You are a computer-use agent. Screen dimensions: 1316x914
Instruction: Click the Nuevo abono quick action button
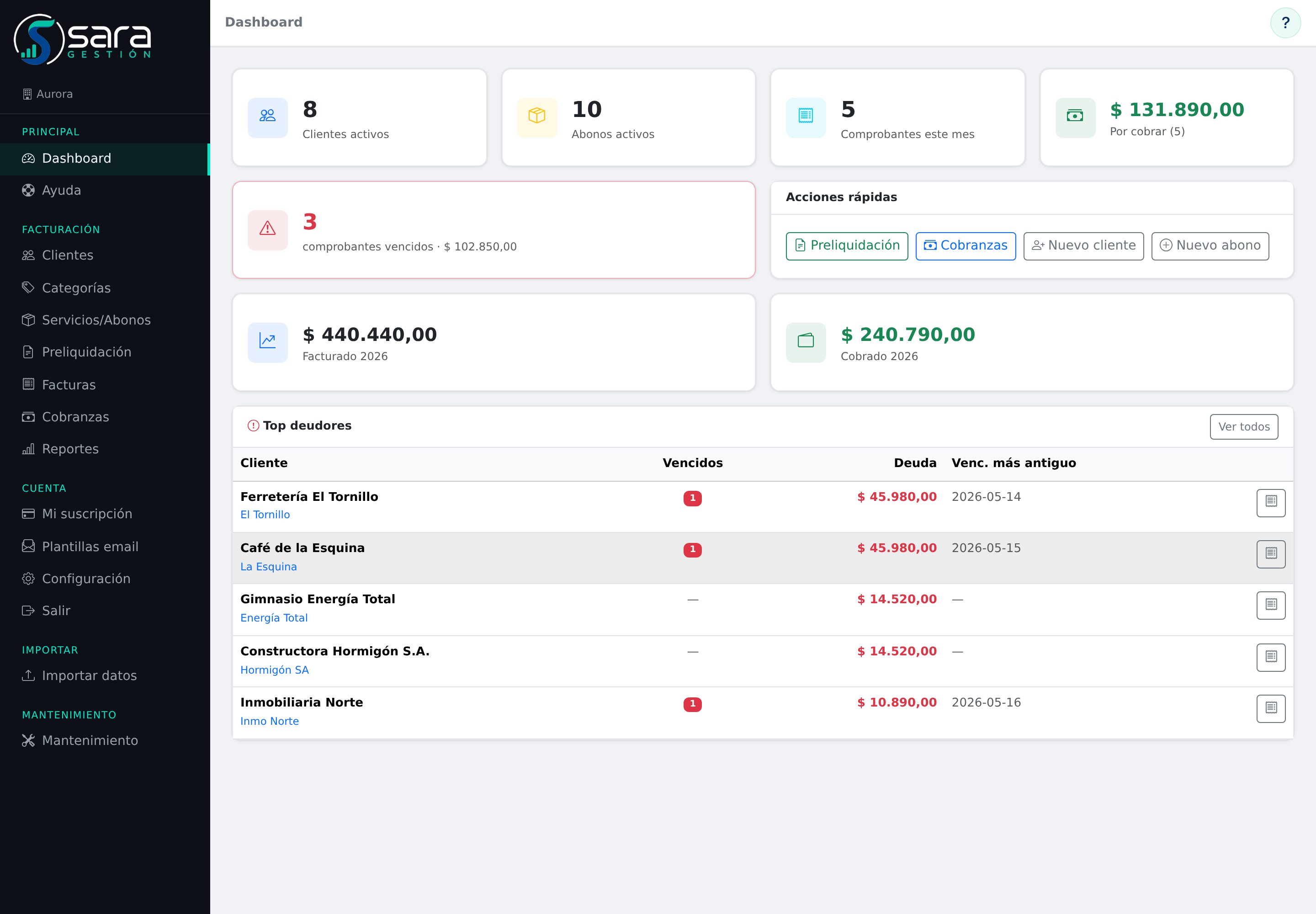pos(1210,246)
